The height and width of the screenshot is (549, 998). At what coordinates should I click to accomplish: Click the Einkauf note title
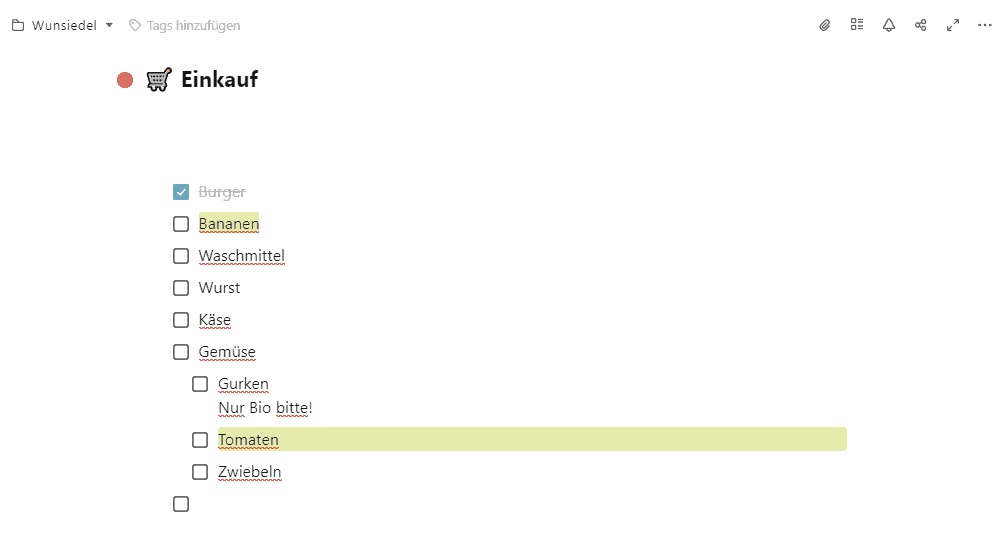[219, 80]
